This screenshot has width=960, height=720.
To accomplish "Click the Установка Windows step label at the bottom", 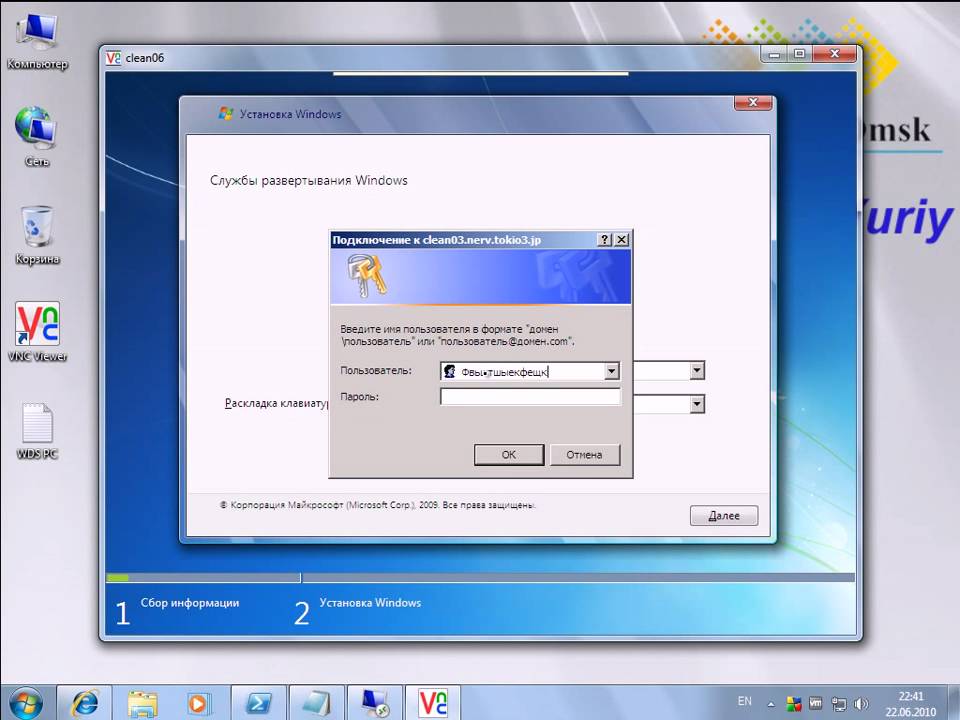I will tap(370, 603).
